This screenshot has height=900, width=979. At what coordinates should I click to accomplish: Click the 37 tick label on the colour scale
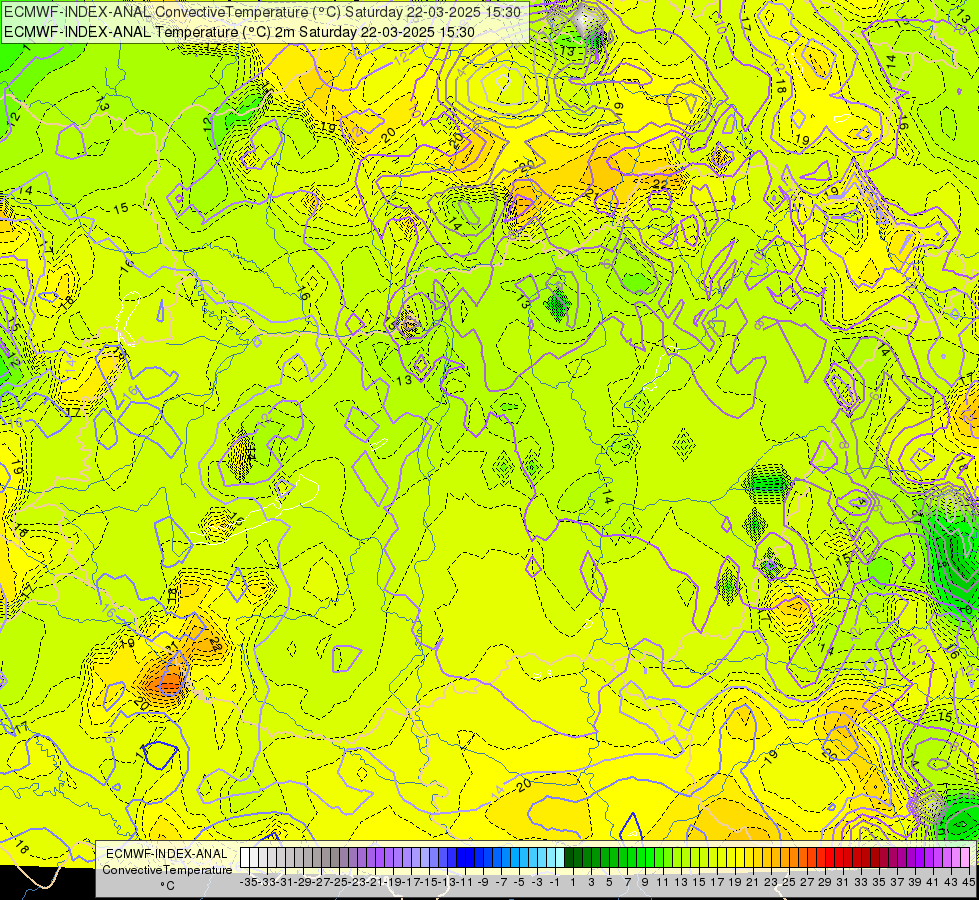(x=897, y=882)
